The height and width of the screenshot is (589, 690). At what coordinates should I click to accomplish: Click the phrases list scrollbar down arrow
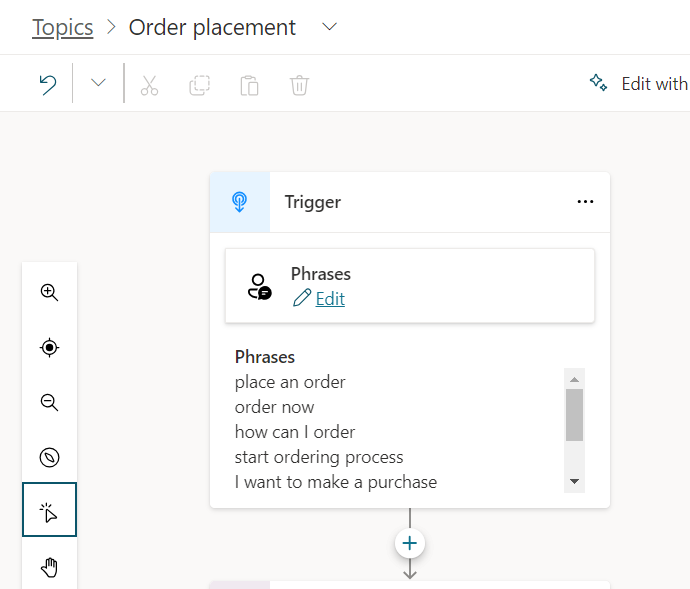coord(574,482)
